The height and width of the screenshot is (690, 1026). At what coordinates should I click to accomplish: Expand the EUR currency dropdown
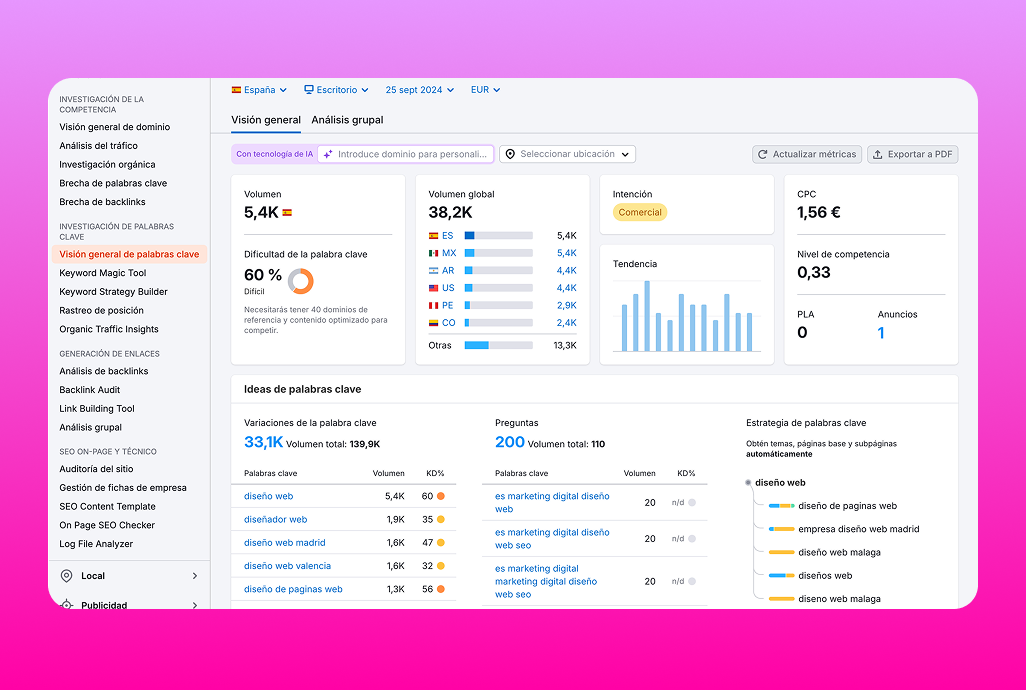click(x=484, y=89)
